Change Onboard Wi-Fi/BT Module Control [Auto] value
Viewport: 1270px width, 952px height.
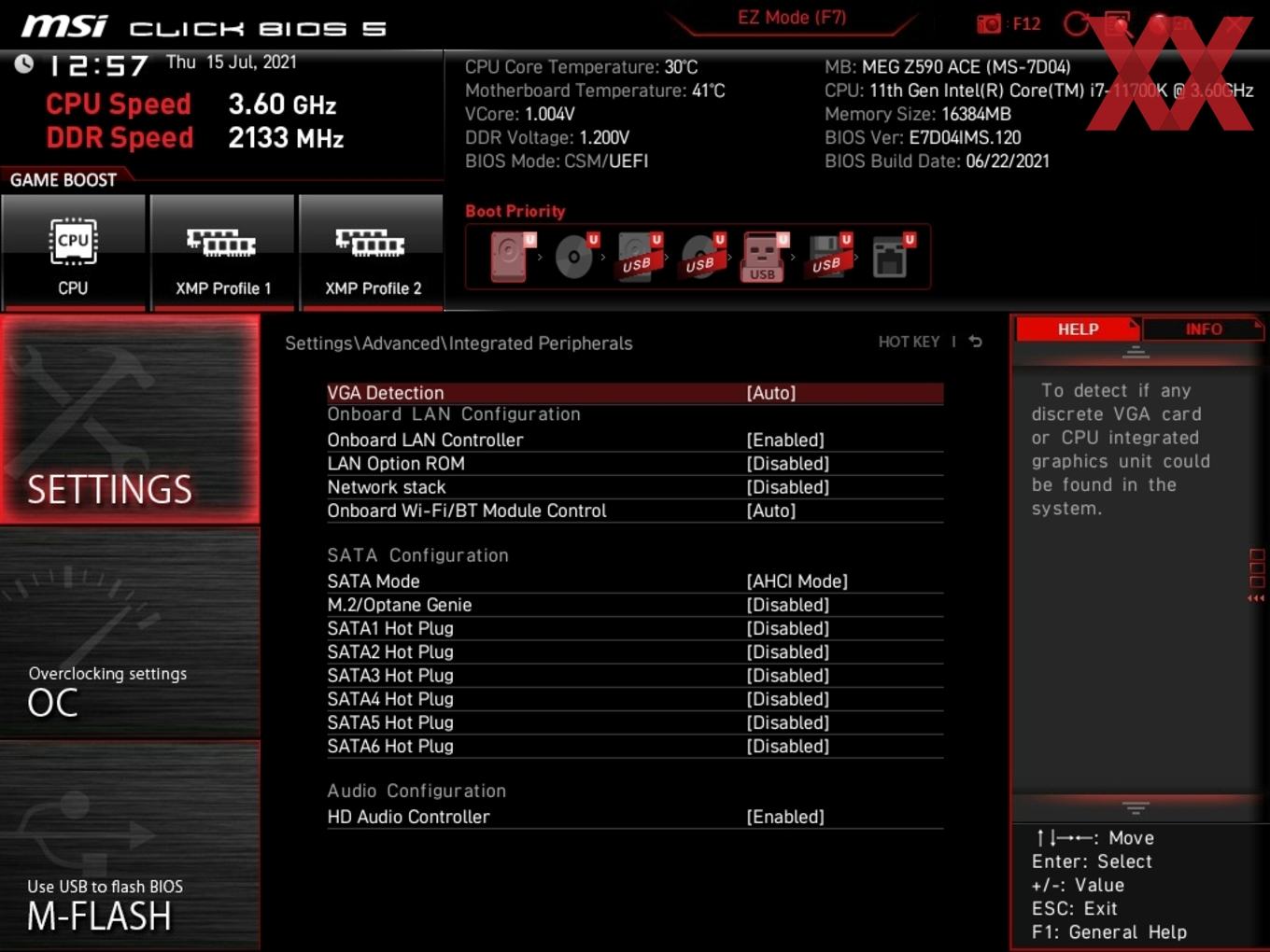point(771,511)
